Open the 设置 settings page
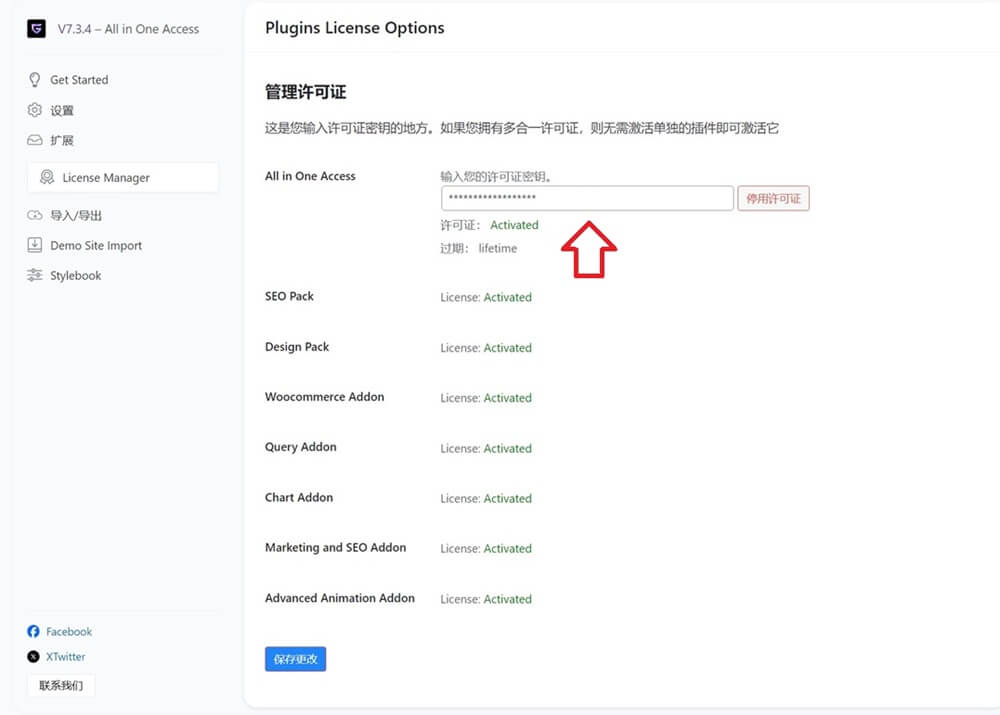This screenshot has height=715, width=1000. [62, 110]
